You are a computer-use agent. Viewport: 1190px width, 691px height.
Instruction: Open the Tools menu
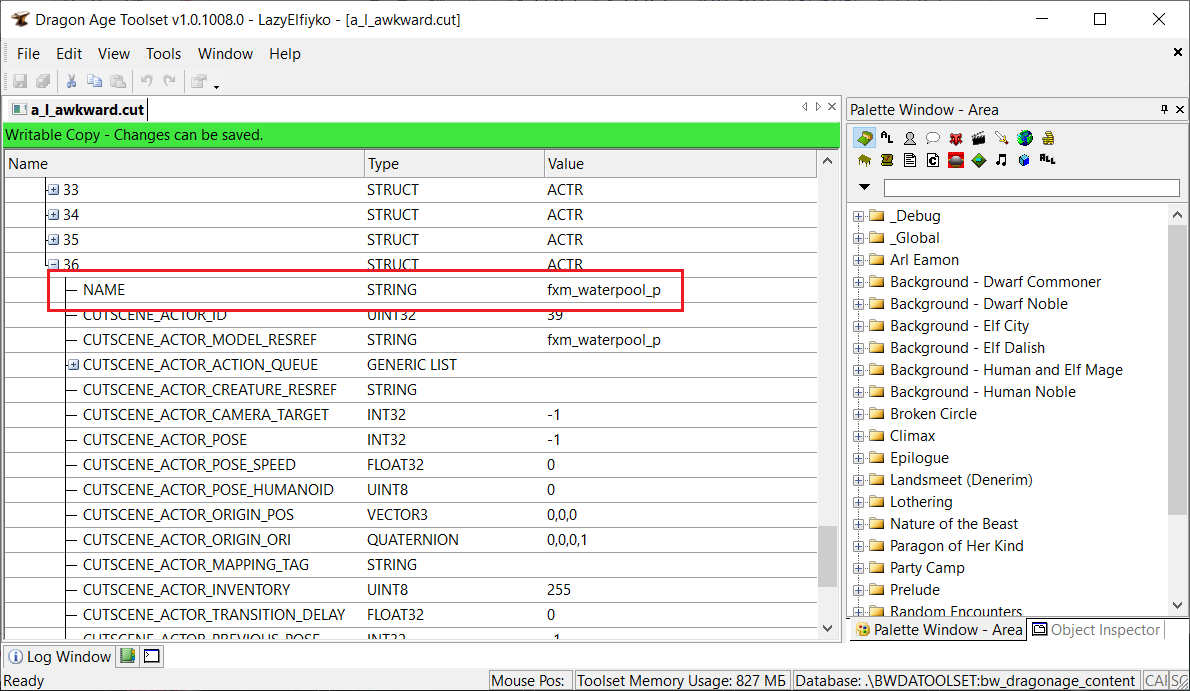pos(163,54)
